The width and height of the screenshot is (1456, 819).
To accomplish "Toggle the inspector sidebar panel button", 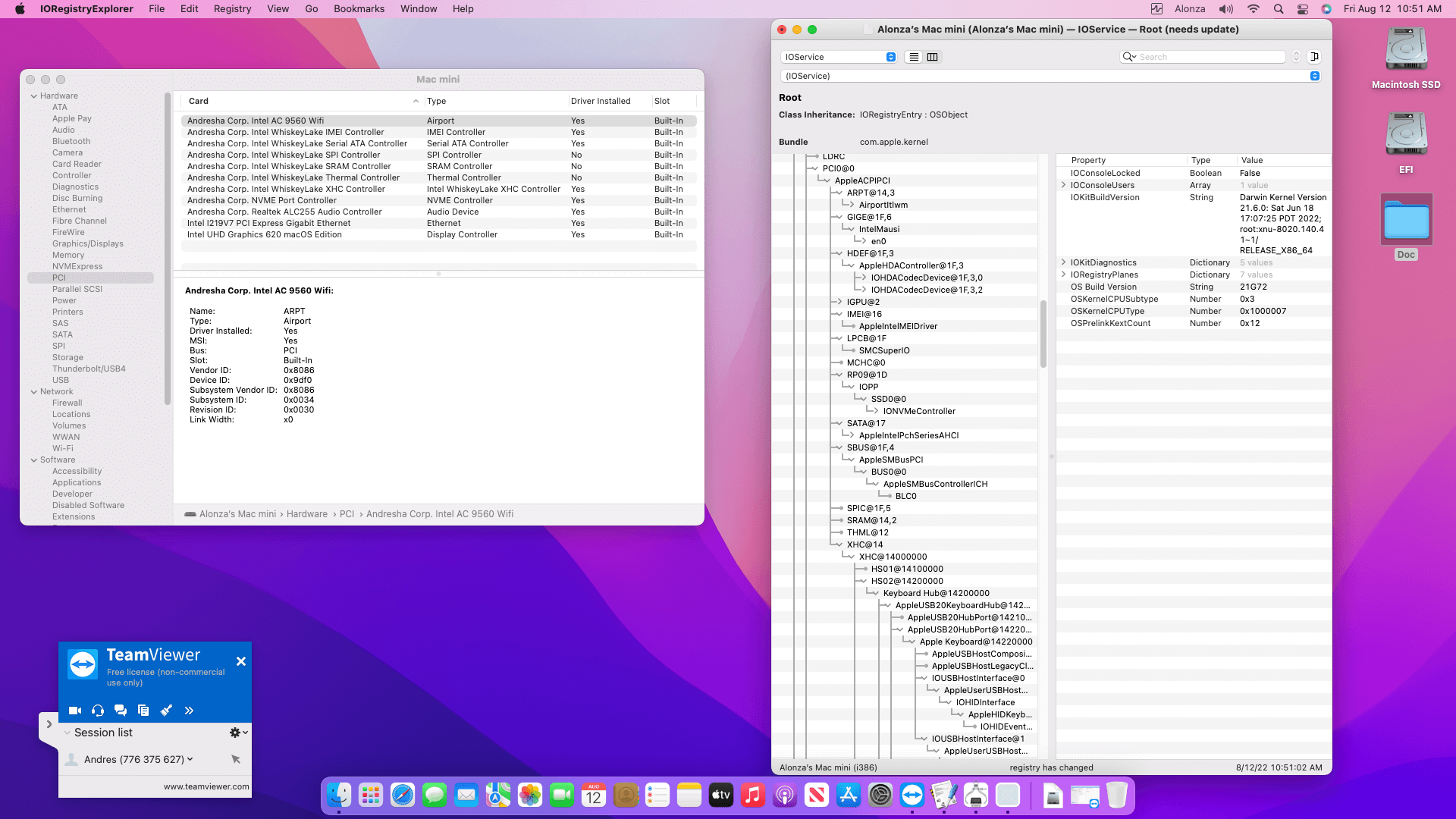I will [1315, 57].
